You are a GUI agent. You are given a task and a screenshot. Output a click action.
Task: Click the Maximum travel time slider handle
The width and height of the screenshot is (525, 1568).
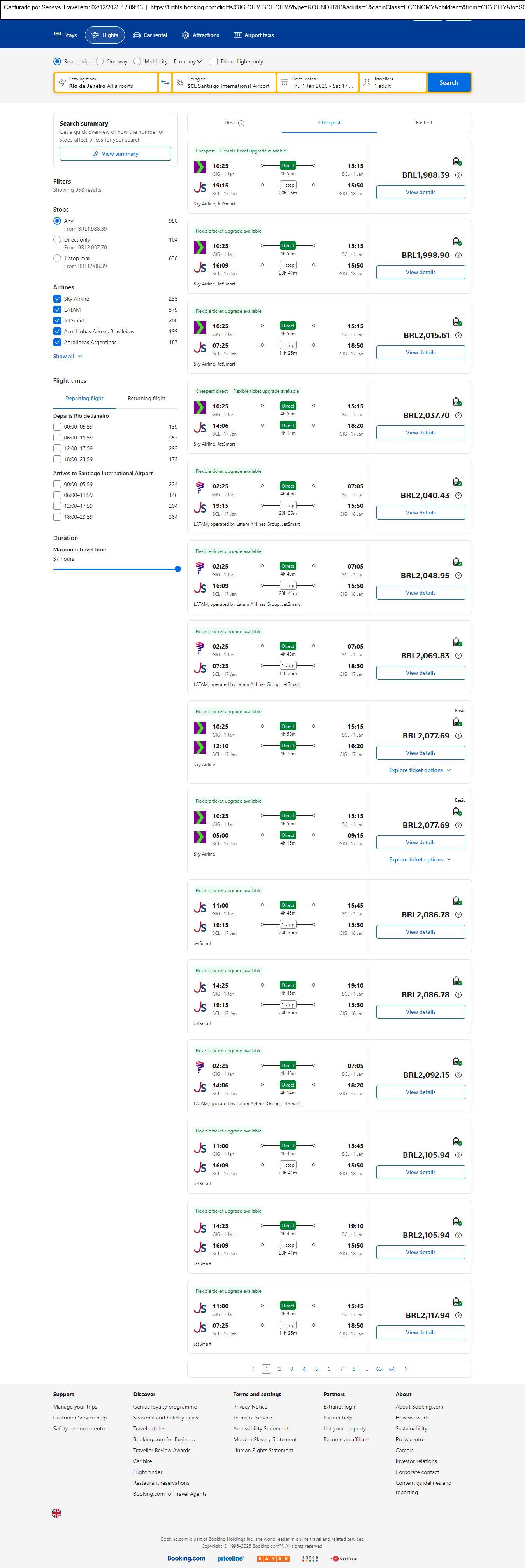point(178,569)
